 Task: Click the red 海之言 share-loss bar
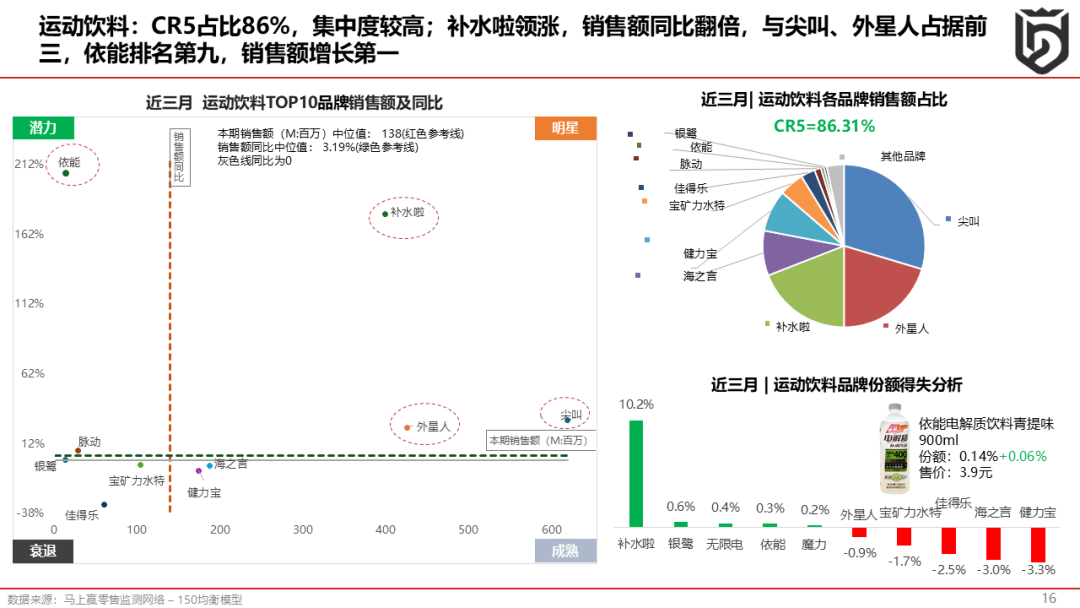point(993,543)
